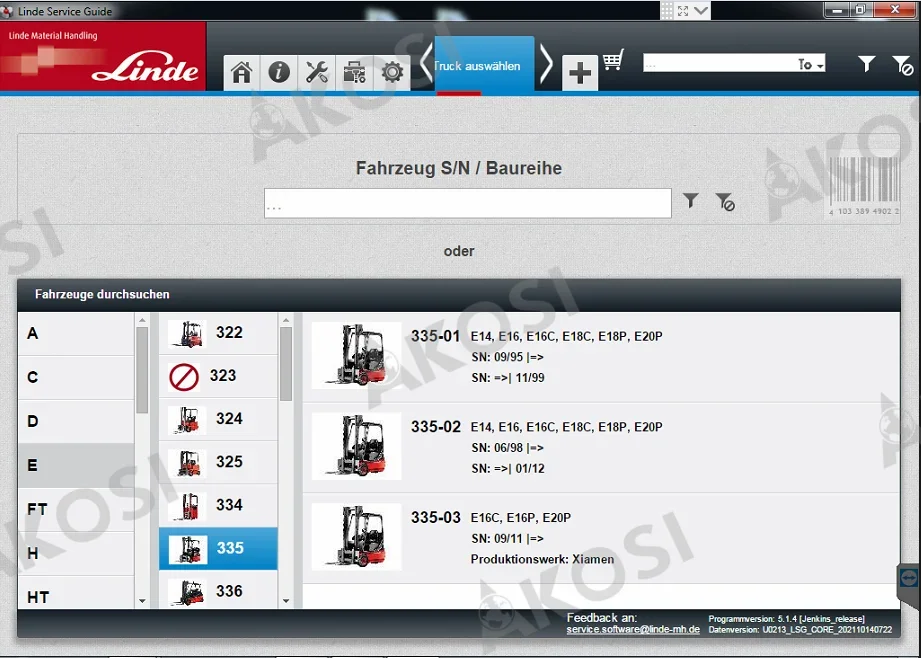Select letter E in vehicle list
This screenshot has height=658, width=921.
[76, 465]
